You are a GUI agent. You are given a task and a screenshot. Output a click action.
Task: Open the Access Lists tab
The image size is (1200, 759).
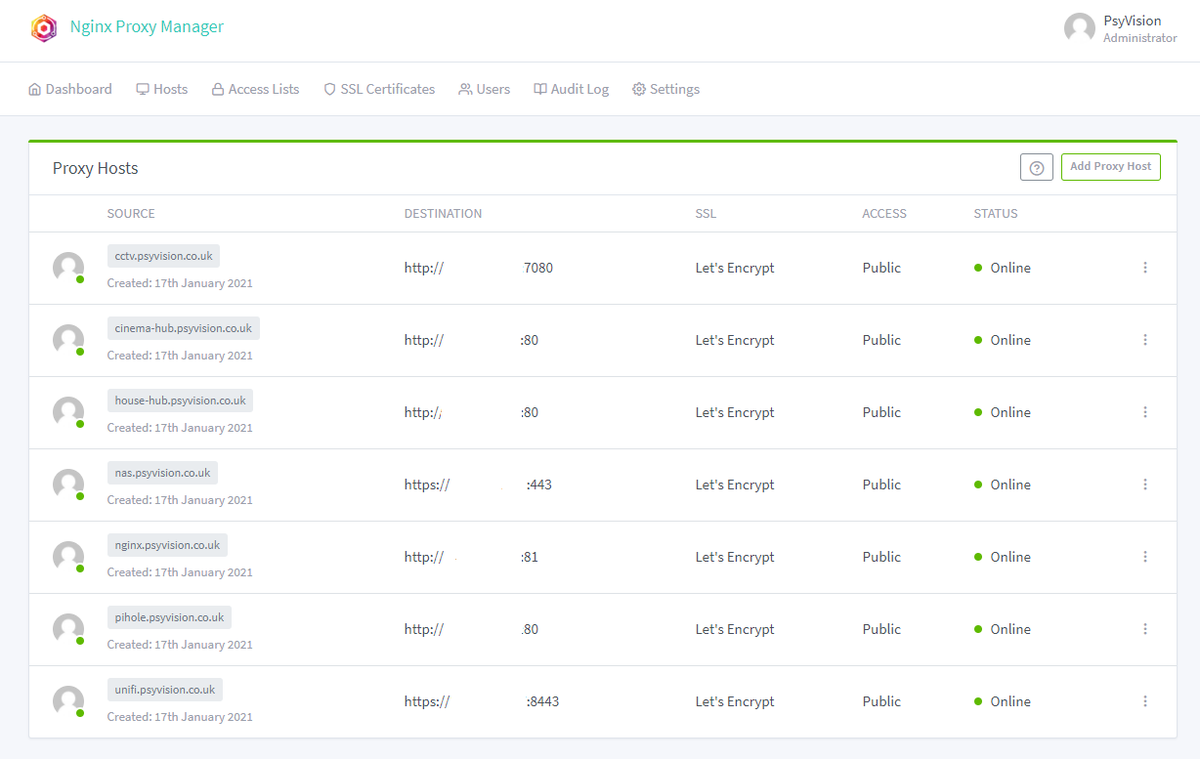pos(255,89)
